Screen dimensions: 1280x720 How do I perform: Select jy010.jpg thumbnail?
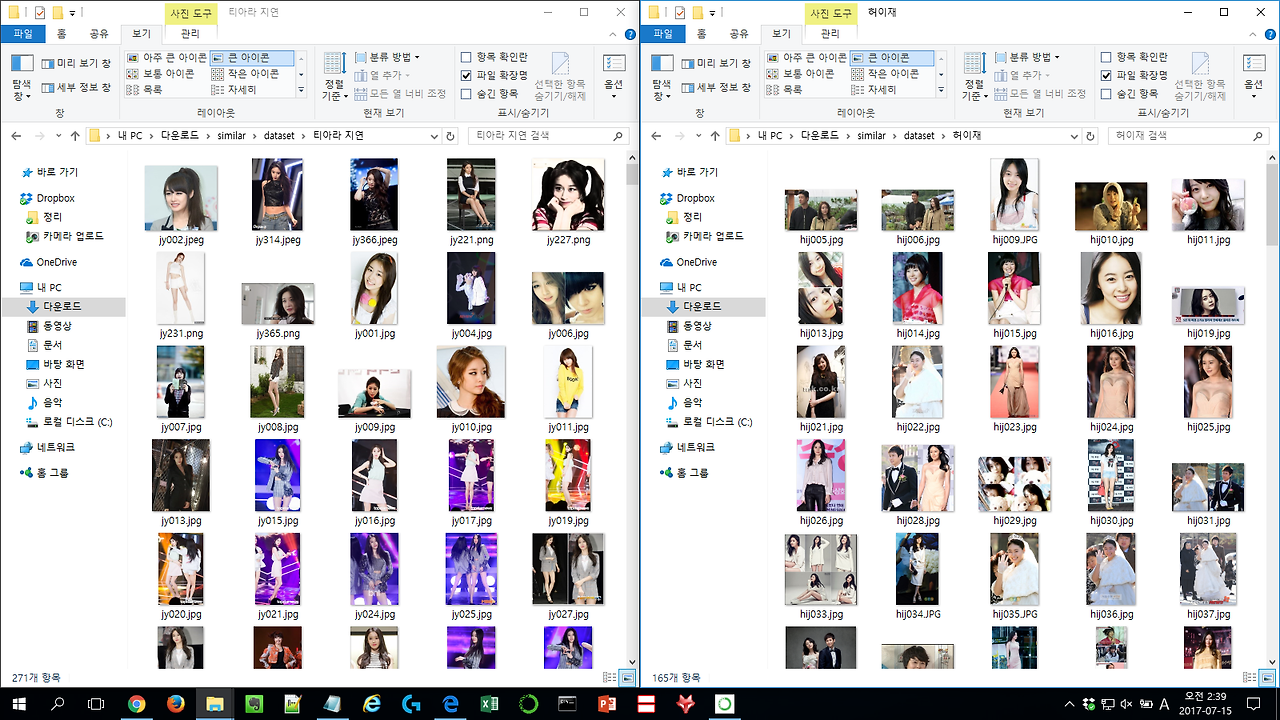[x=471, y=390]
